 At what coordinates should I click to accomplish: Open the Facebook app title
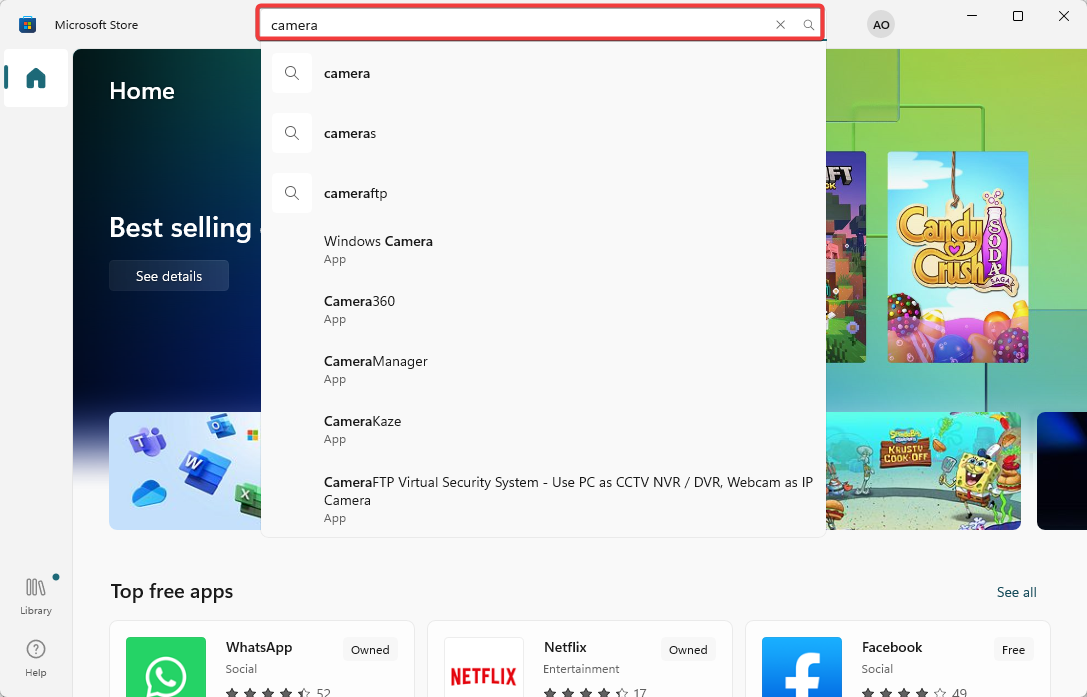click(892, 647)
